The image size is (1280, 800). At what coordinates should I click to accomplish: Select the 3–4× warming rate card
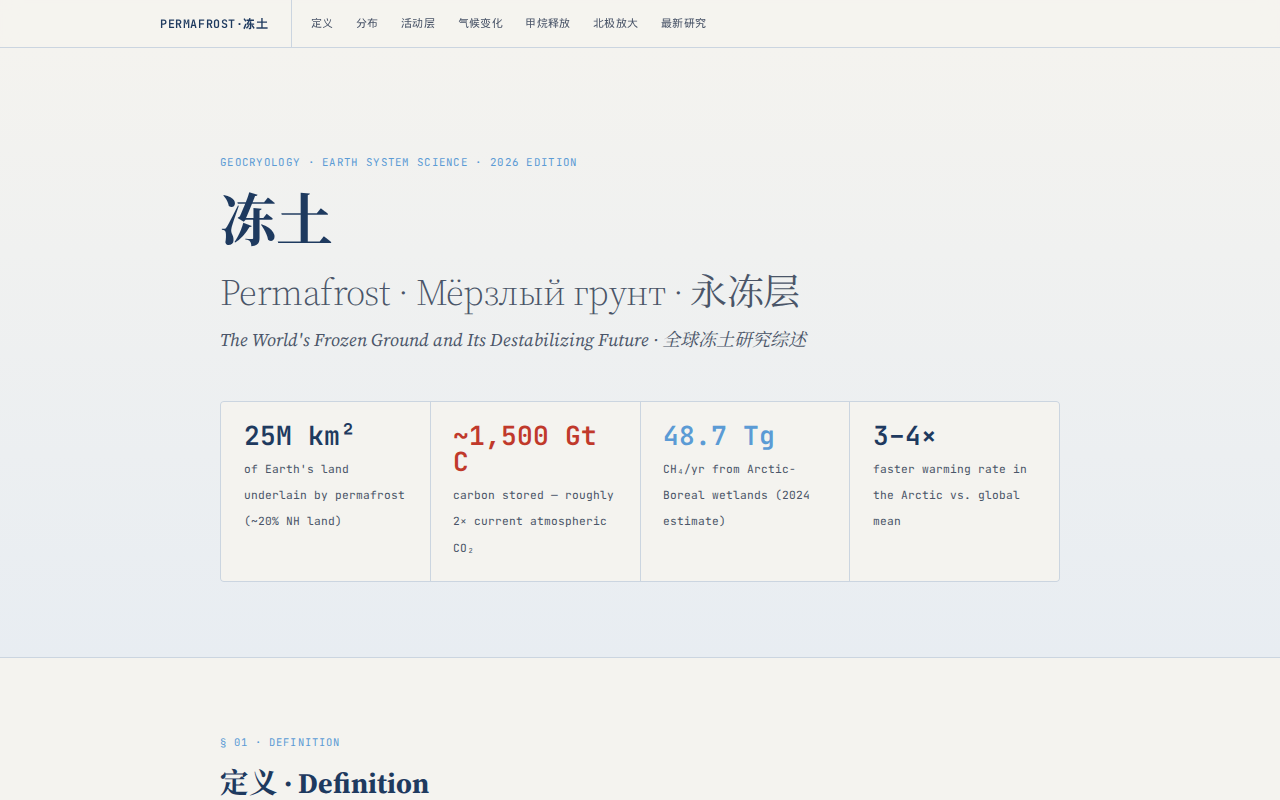954,490
